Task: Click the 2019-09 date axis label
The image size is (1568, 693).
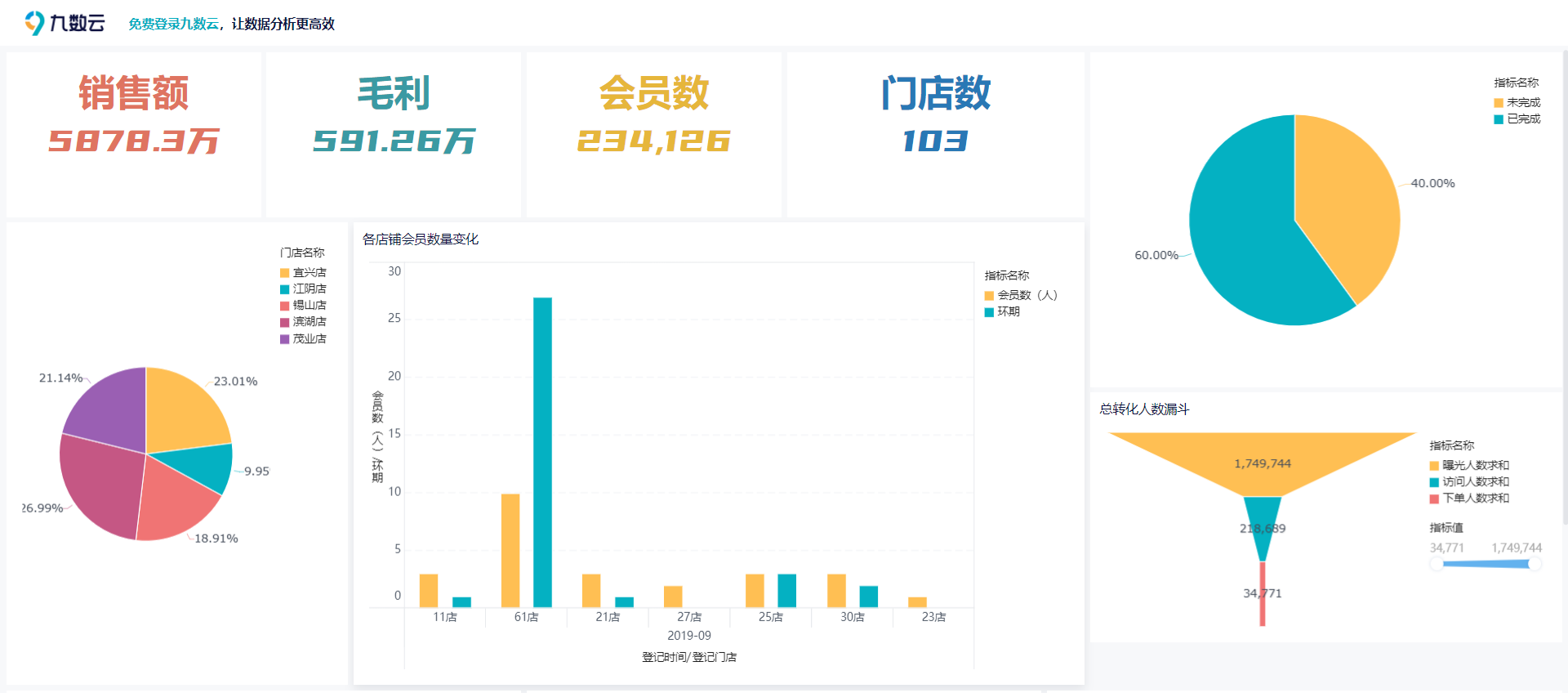Action: point(689,636)
